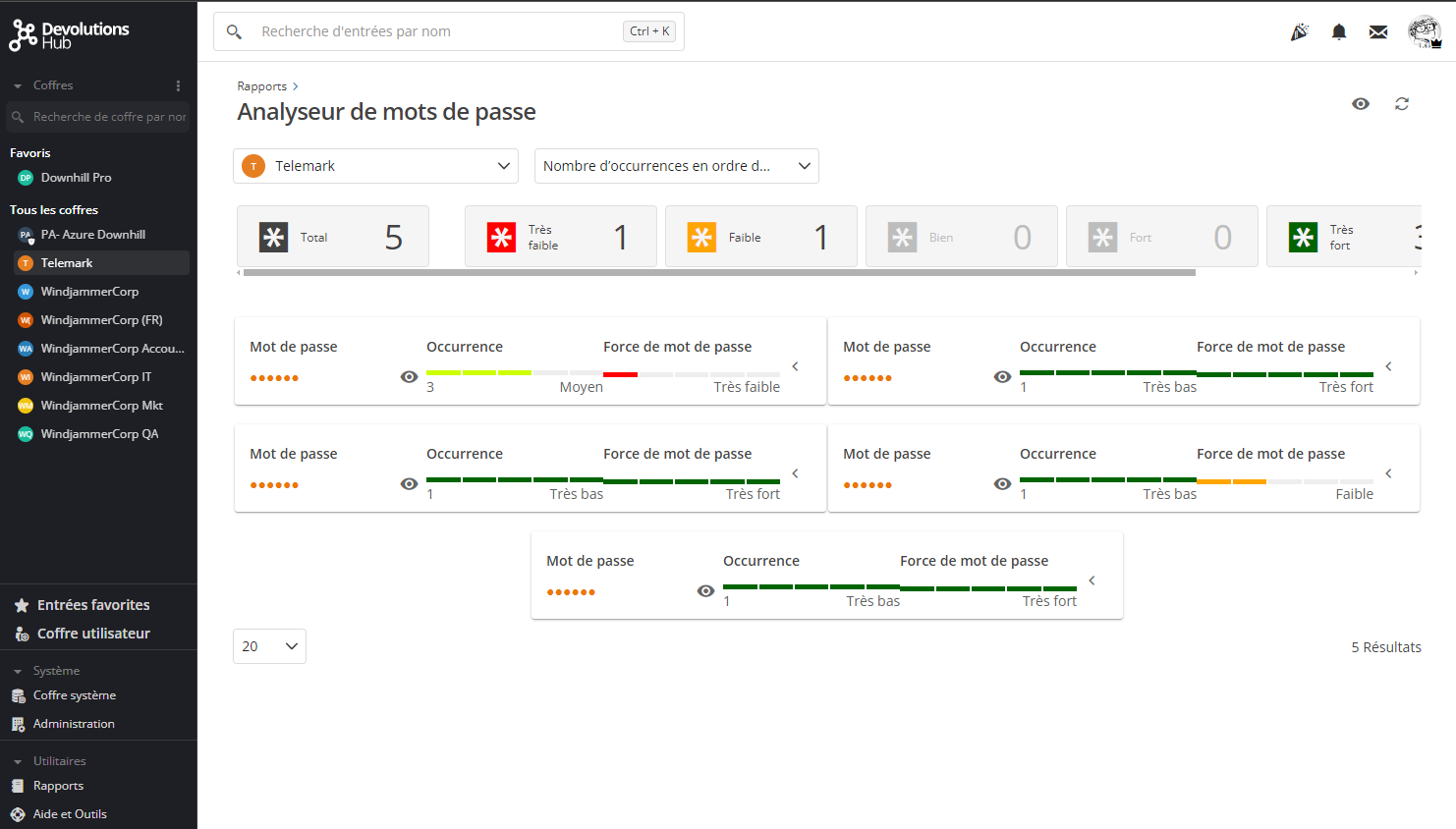The width and height of the screenshot is (1456, 829).
Task: Click the WindjammerCorp QA vault icon
Action: point(26,434)
